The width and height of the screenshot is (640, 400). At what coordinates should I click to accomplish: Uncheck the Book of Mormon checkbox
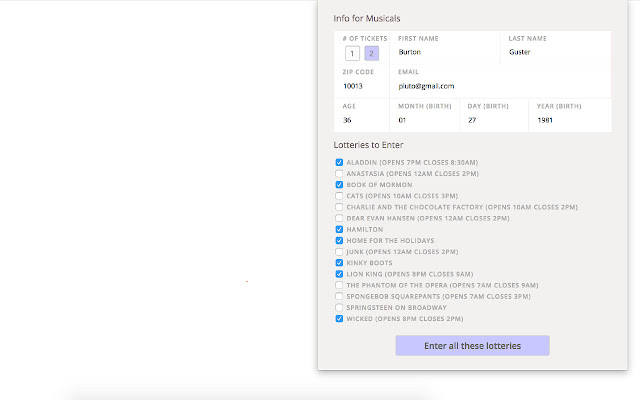click(339, 185)
